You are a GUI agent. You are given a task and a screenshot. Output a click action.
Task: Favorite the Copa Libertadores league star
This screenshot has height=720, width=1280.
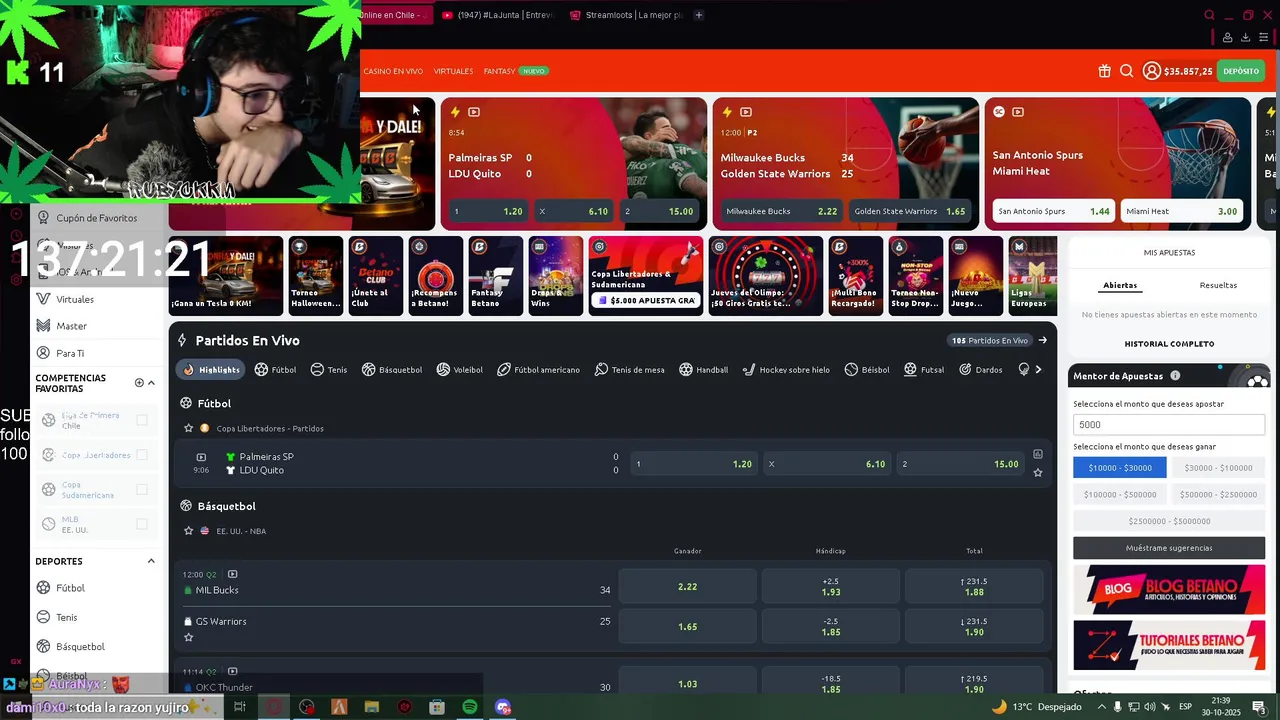pyautogui.click(x=188, y=428)
